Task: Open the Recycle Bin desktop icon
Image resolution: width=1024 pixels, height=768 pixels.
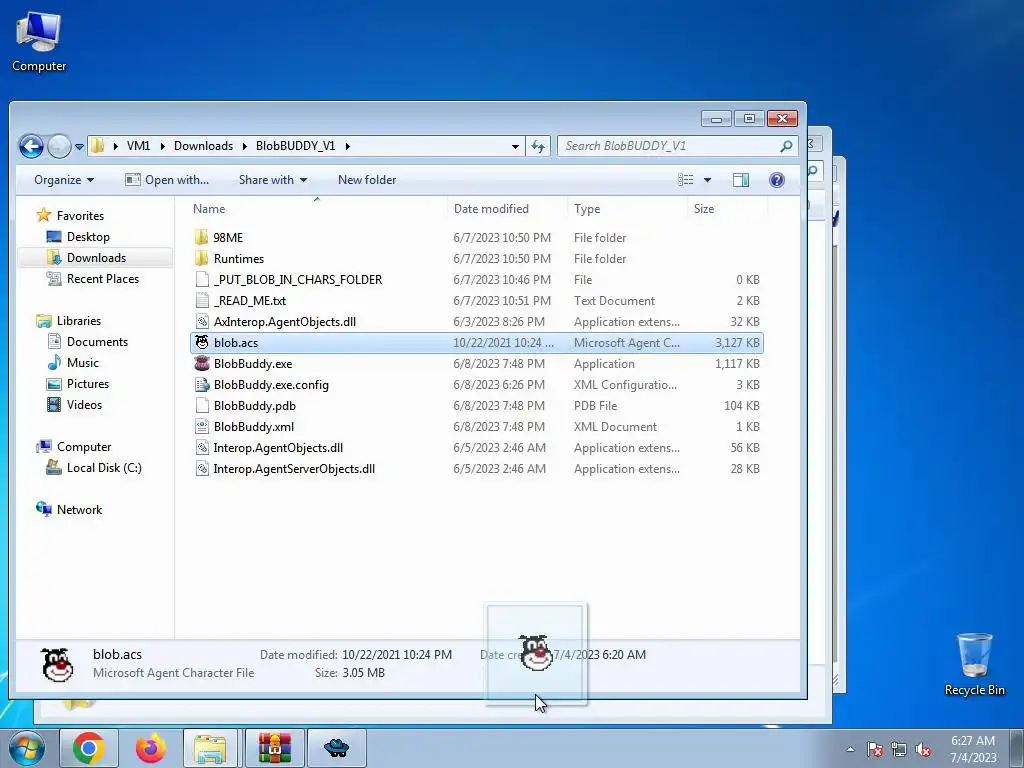Action: (974, 664)
